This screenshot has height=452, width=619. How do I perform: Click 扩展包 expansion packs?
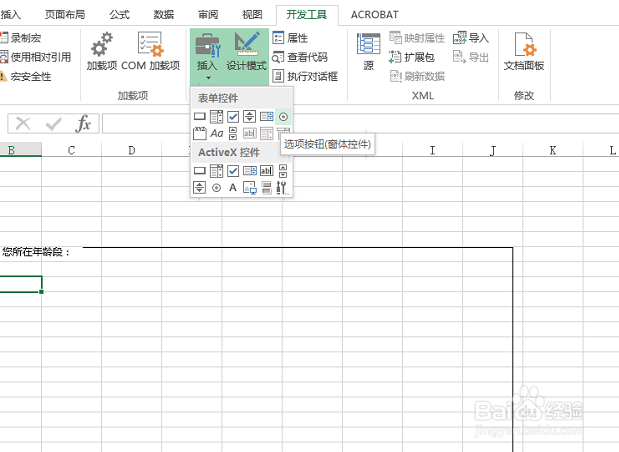tap(412, 57)
